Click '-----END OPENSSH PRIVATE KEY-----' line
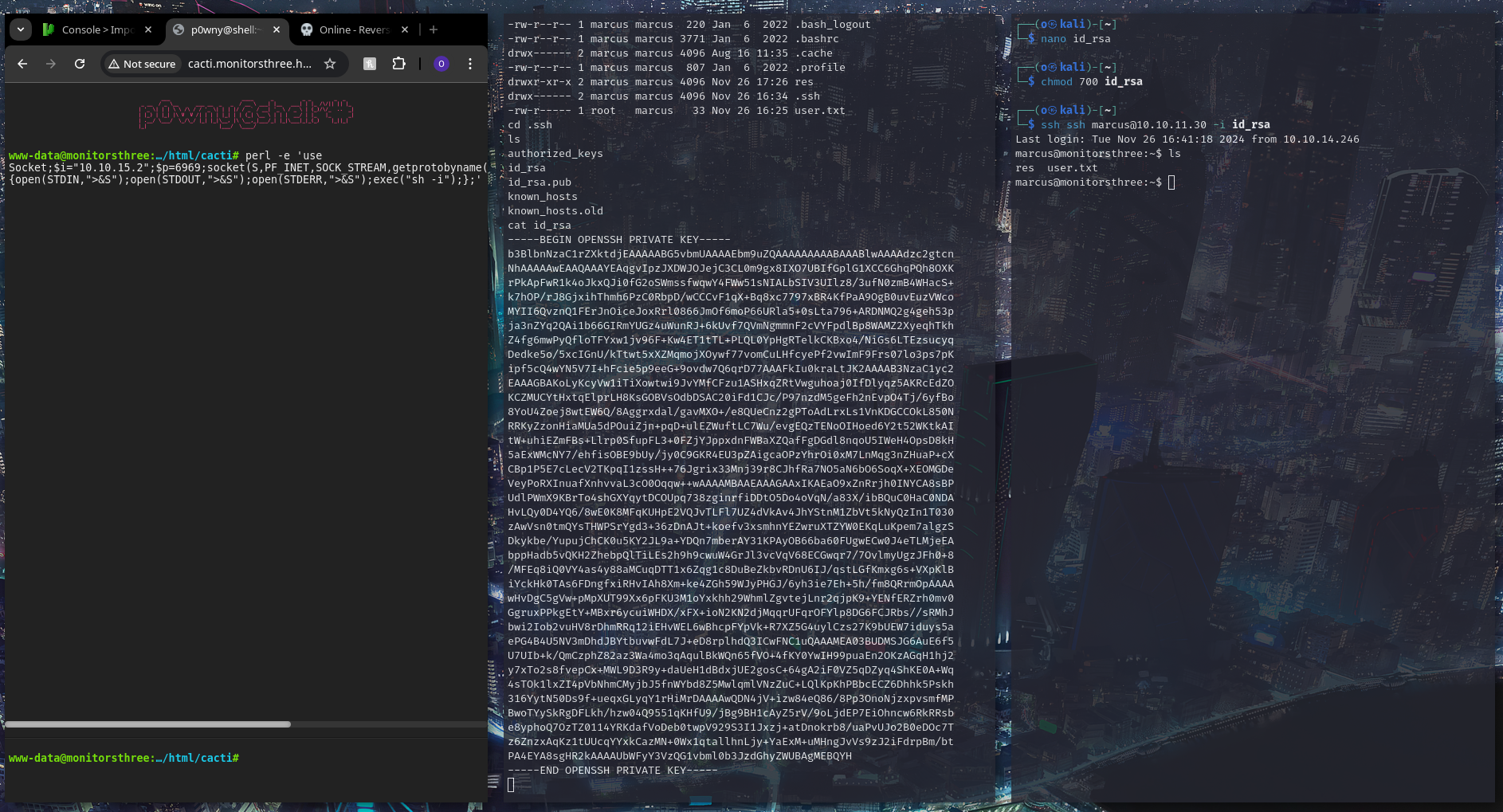The image size is (1503, 812). [x=613, y=771]
